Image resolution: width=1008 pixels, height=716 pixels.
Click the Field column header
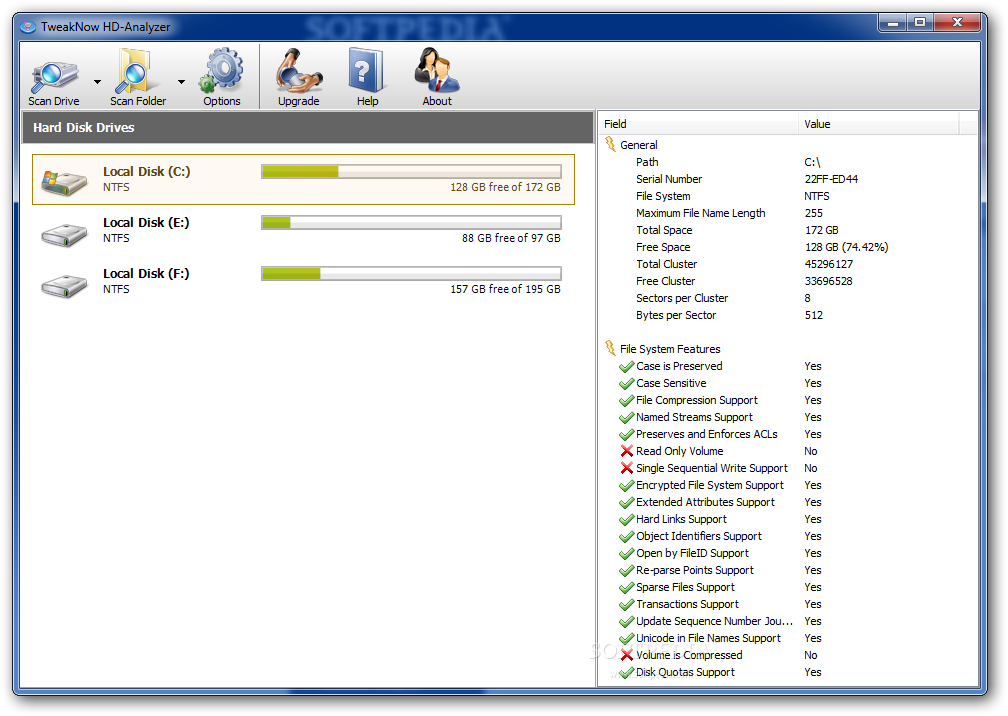[x=699, y=124]
